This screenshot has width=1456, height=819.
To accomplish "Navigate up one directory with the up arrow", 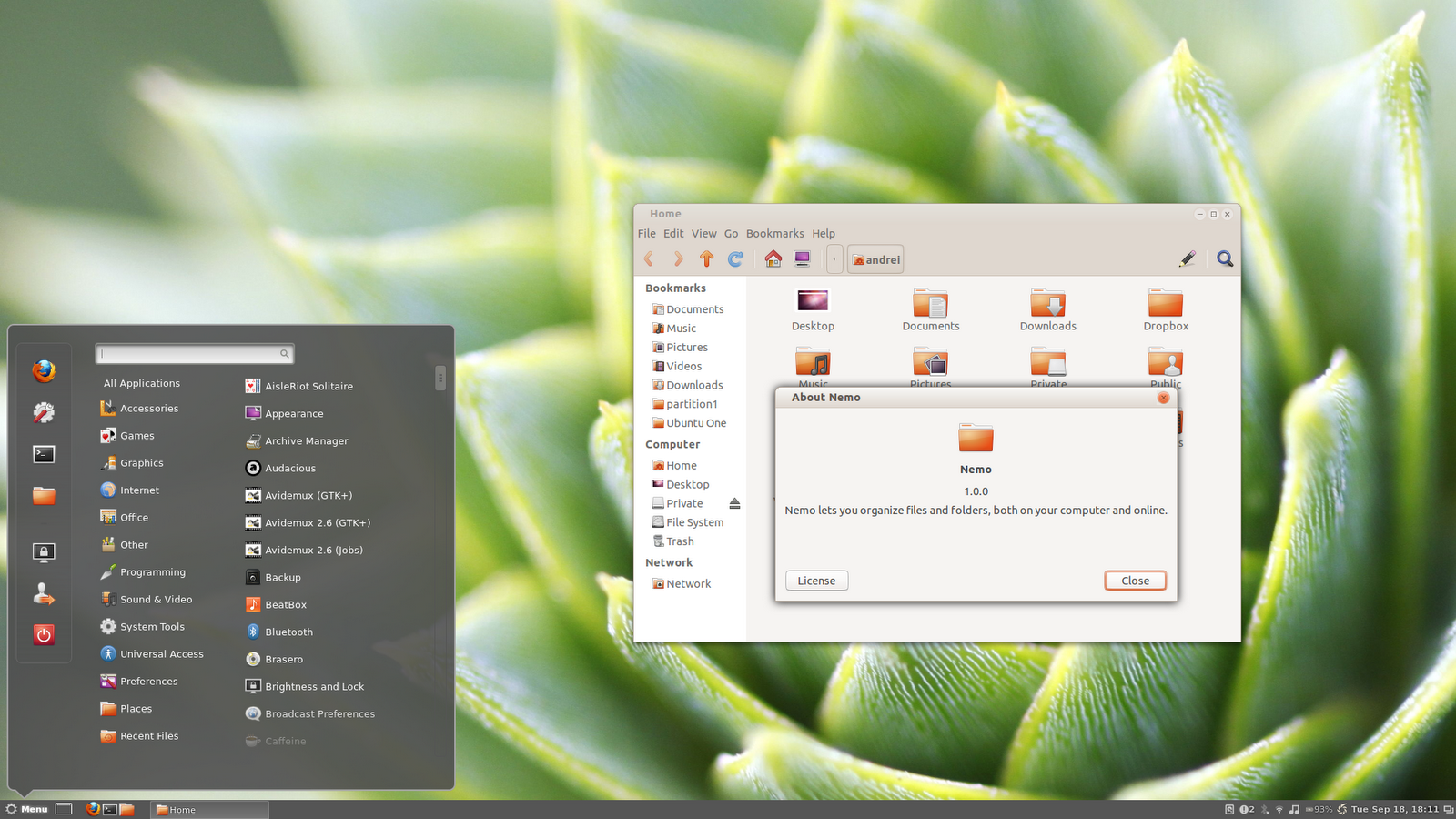I will click(x=706, y=258).
